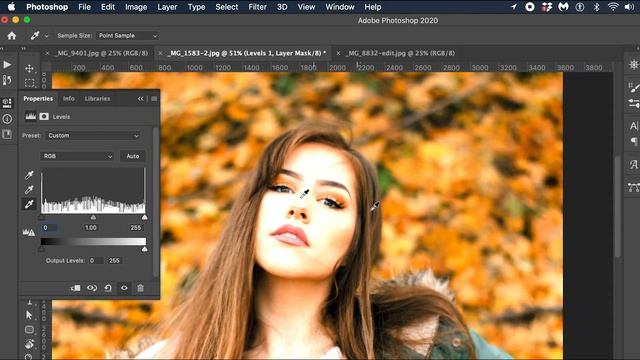Image resolution: width=640 pixels, height=360 pixels.
Task: Go to the Home screen icon
Action: 11,36
